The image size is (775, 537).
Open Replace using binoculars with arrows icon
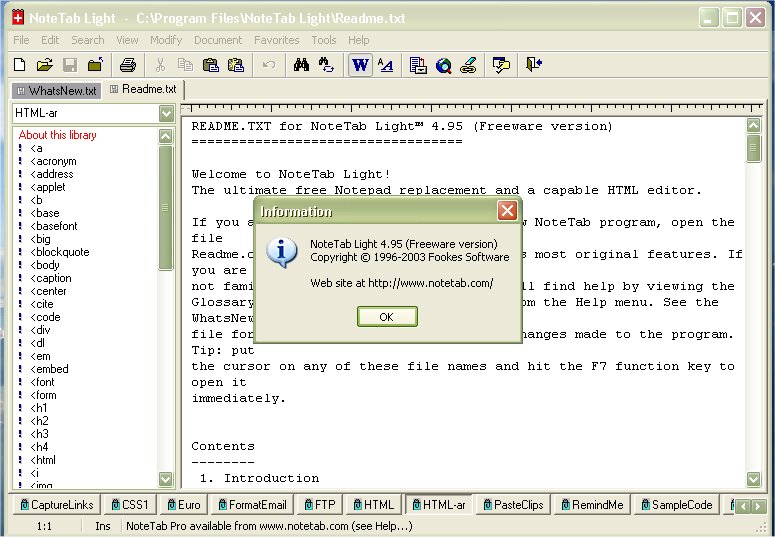click(326, 65)
